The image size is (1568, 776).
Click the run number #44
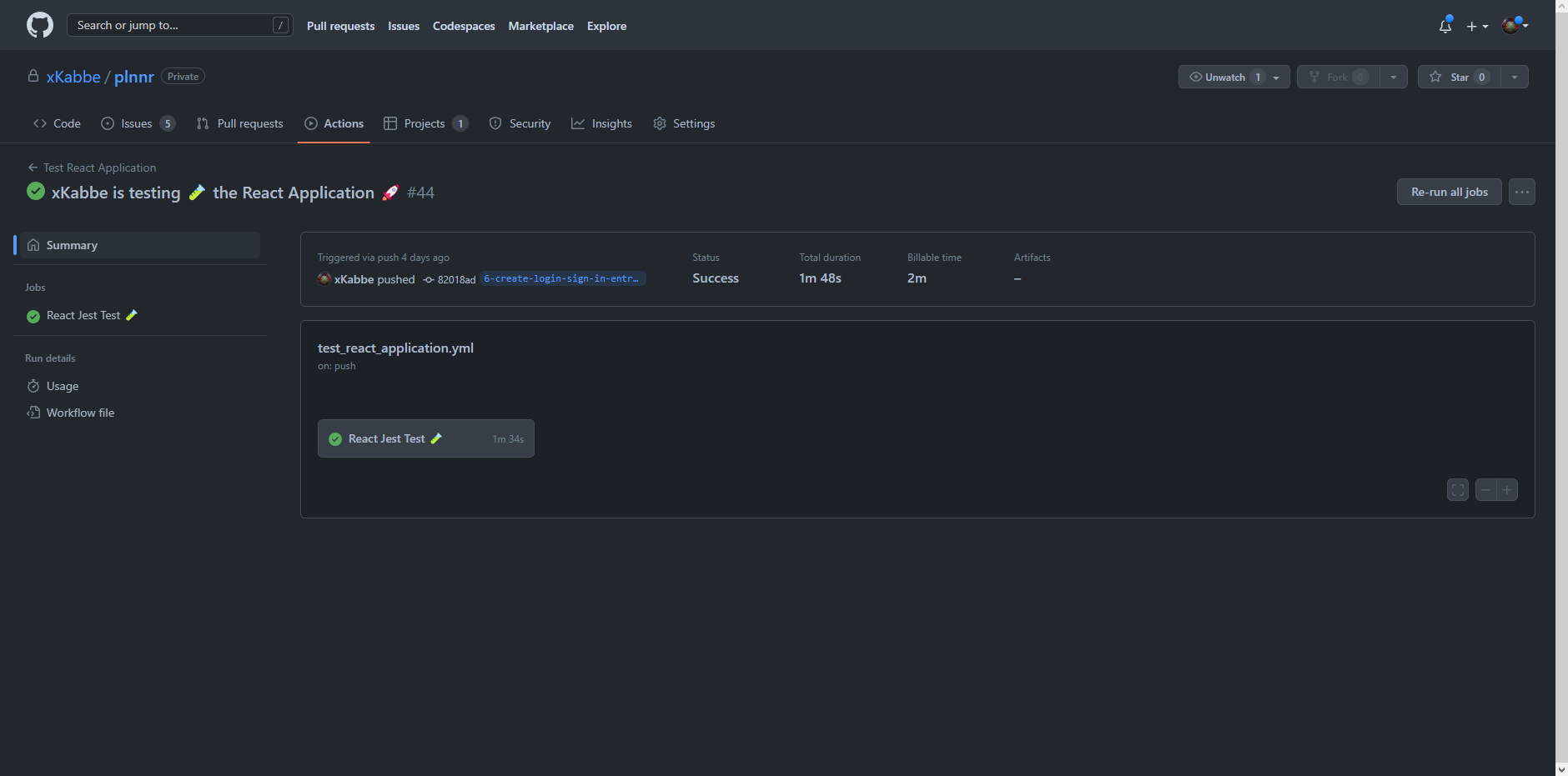420,193
